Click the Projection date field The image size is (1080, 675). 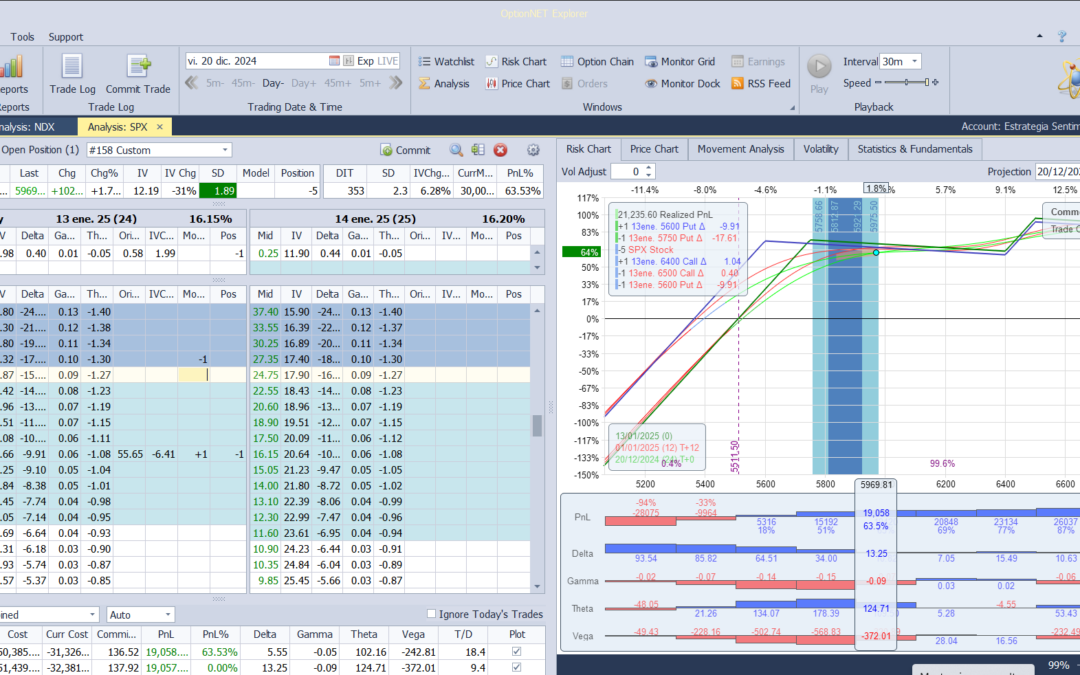(x=1057, y=172)
